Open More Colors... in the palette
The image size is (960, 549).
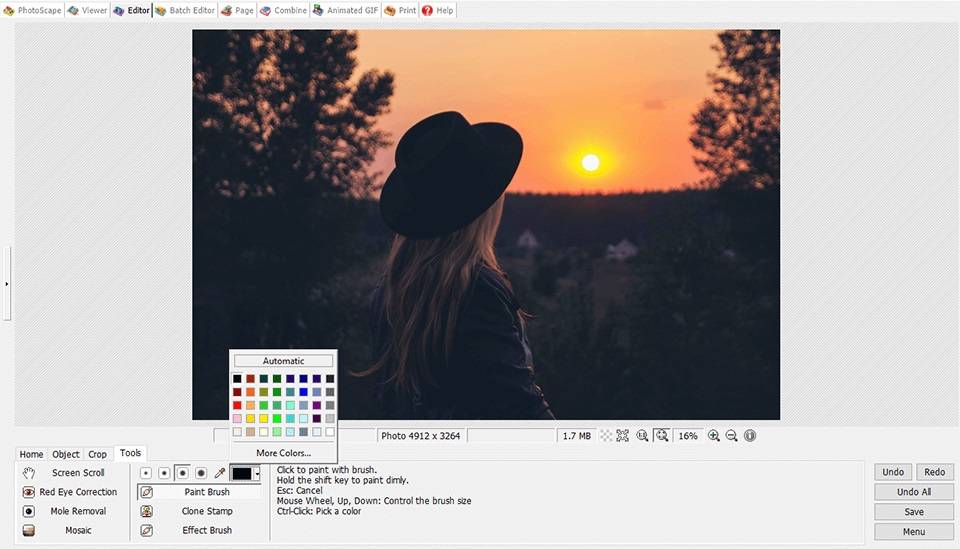(x=283, y=453)
